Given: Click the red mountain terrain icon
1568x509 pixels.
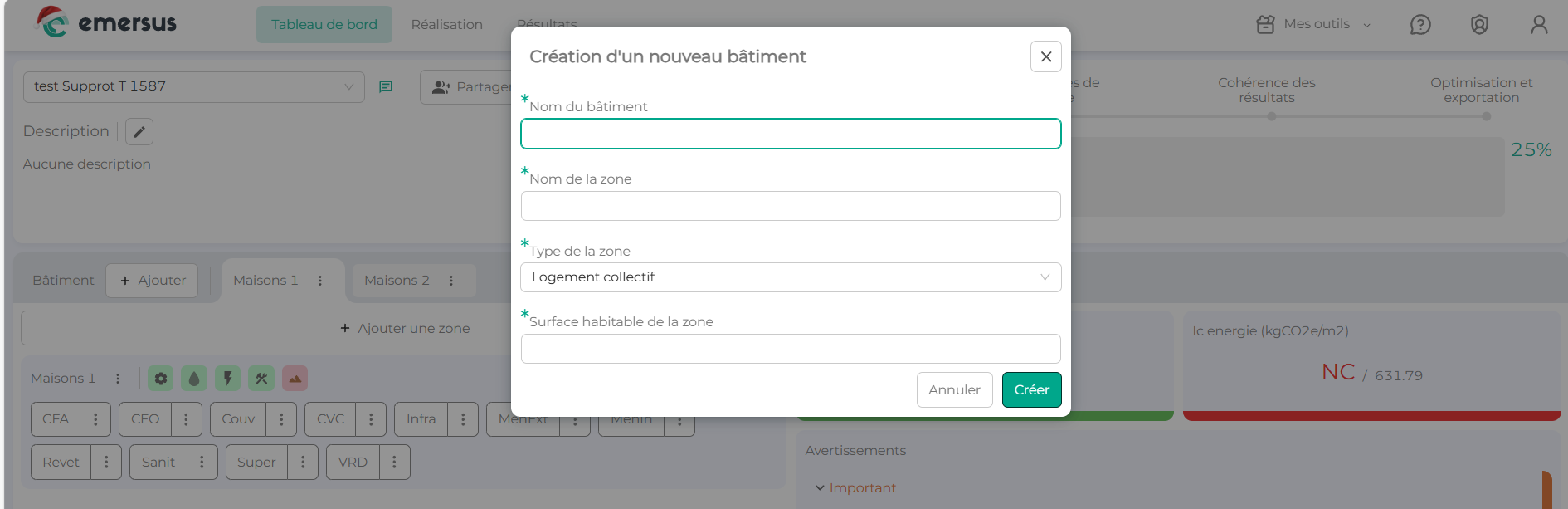Looking at the screenshot, I should (295, 379).
